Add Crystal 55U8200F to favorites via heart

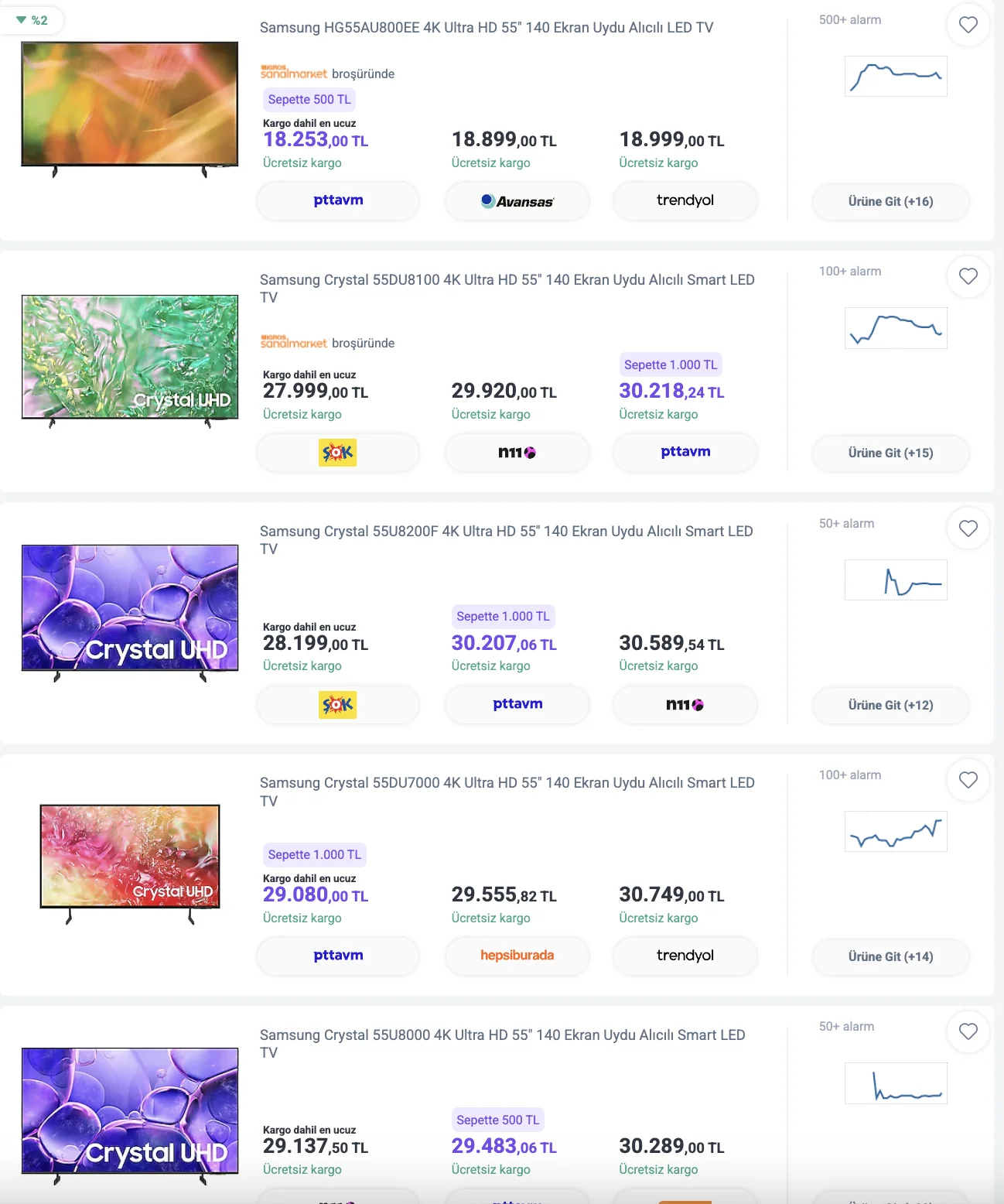(968, 528)
